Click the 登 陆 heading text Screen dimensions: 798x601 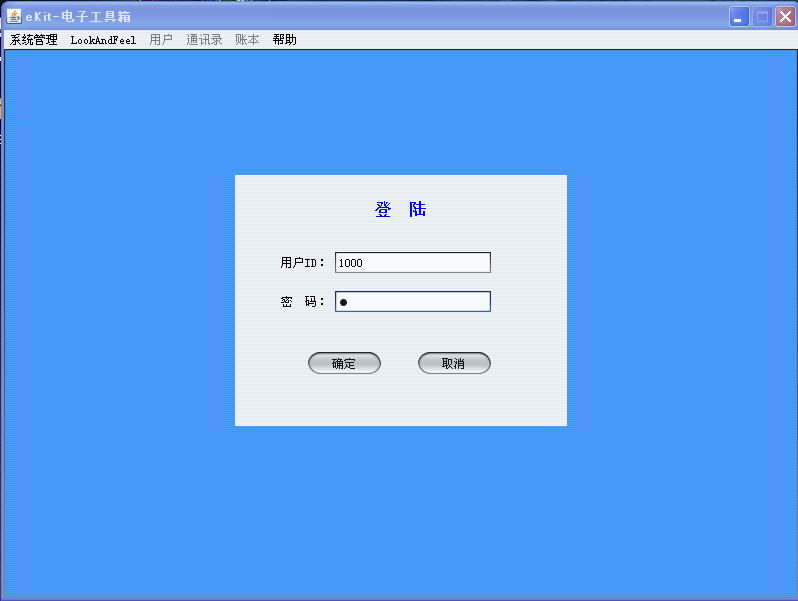401,209
